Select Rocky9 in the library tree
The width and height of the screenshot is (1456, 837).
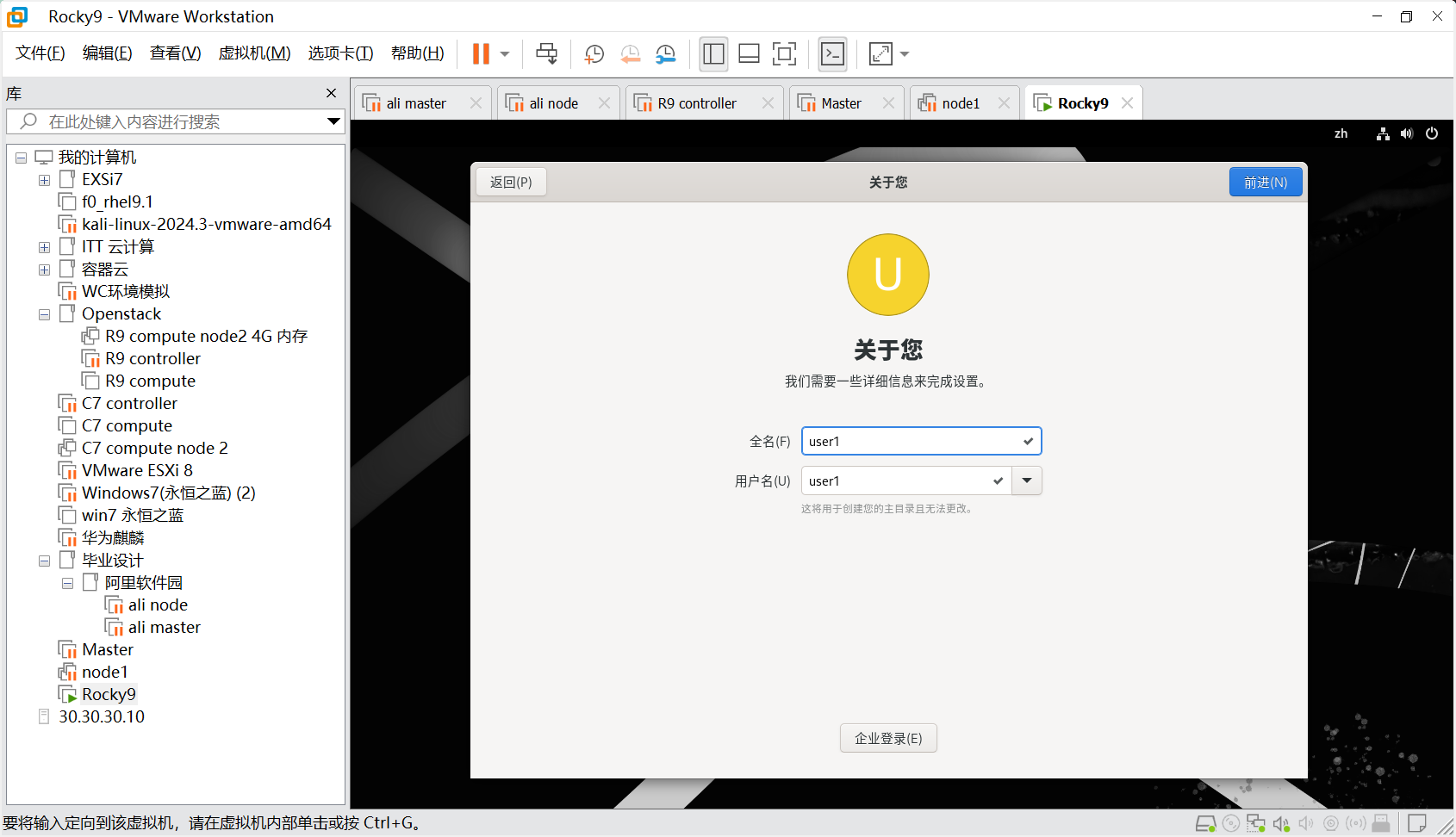coord(109,694)
